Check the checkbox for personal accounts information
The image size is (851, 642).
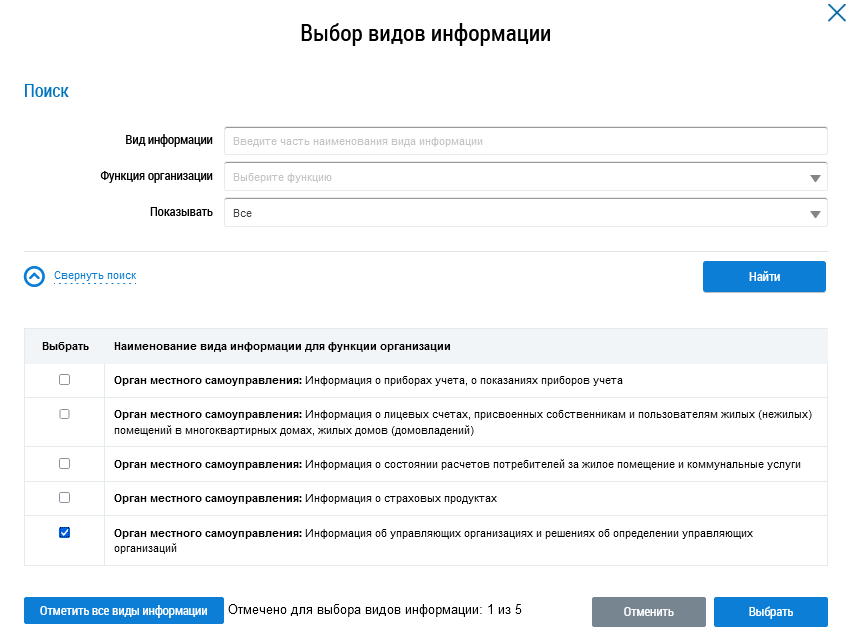pyautogui.click(x=65, y=414)
